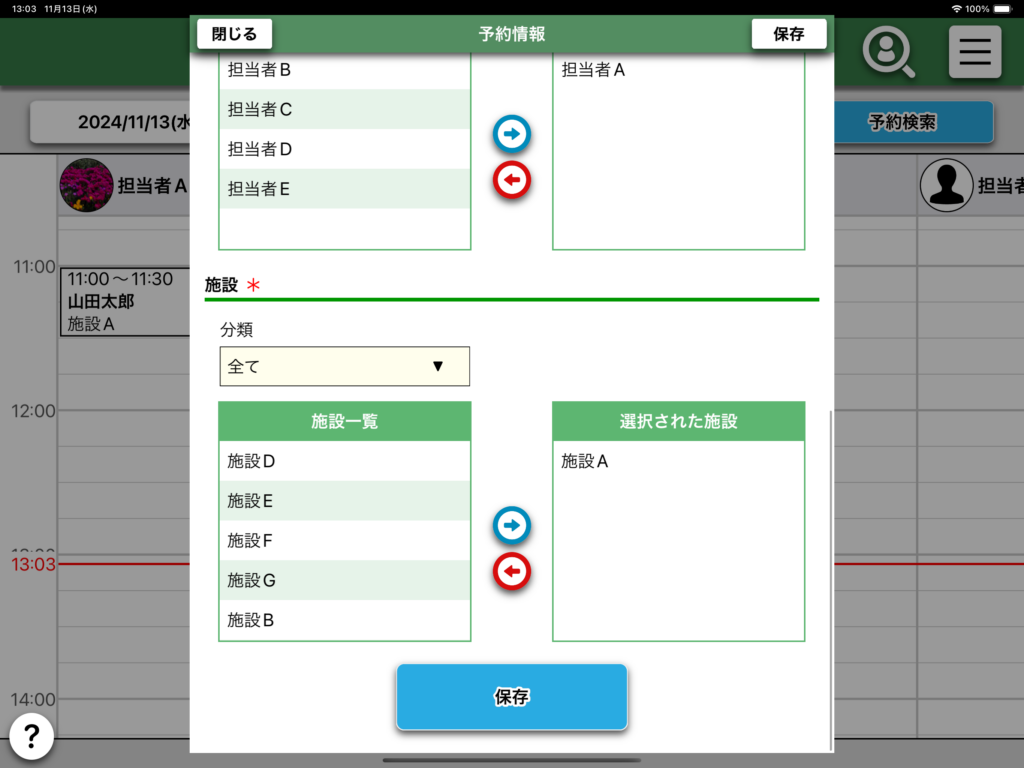Open the customer search magnifier icon
Image resolution: width=1024 pixels, height=768 pixels.
point(888,52)
